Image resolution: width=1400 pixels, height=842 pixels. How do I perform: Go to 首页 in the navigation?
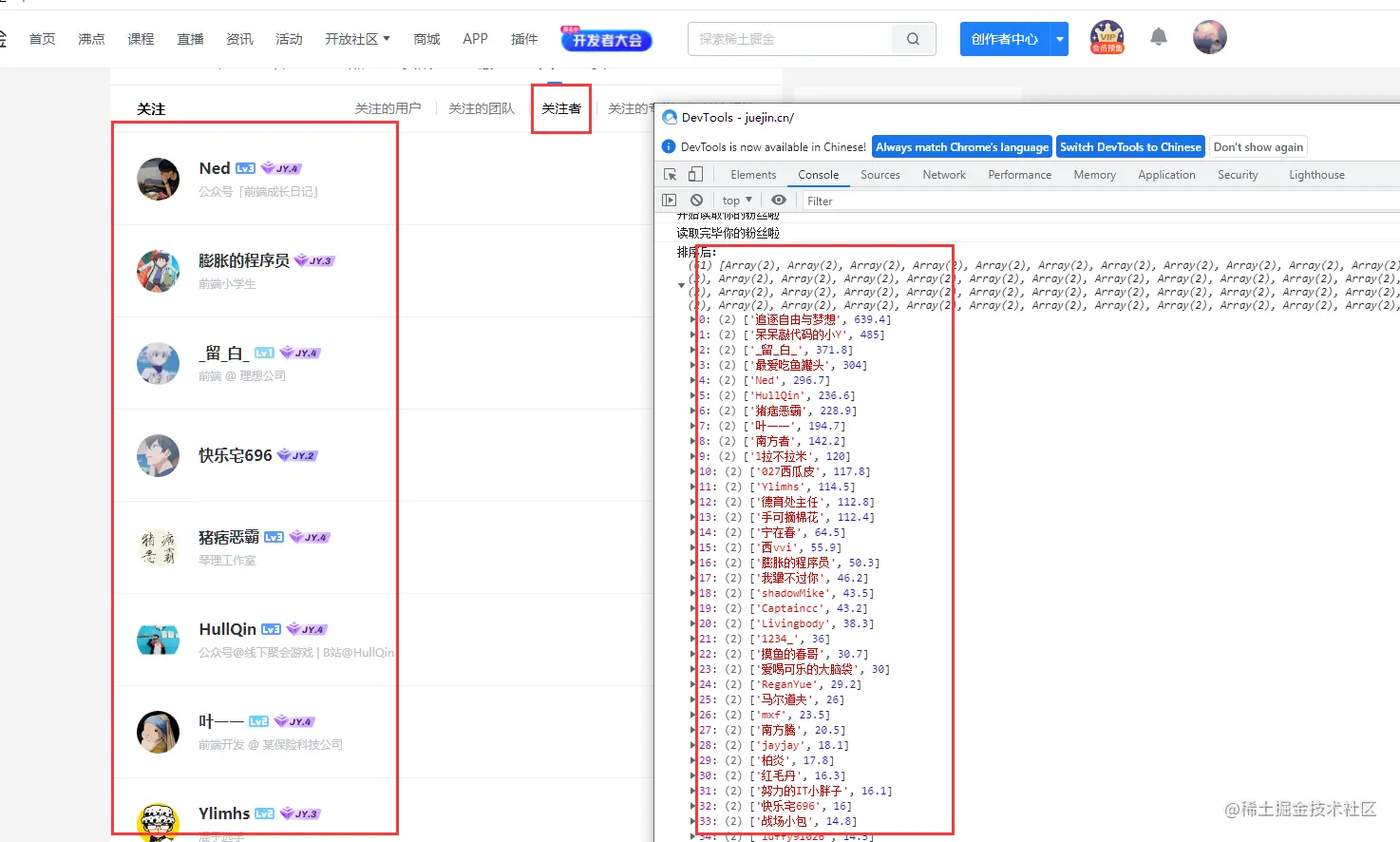click(x=42, y=39)
